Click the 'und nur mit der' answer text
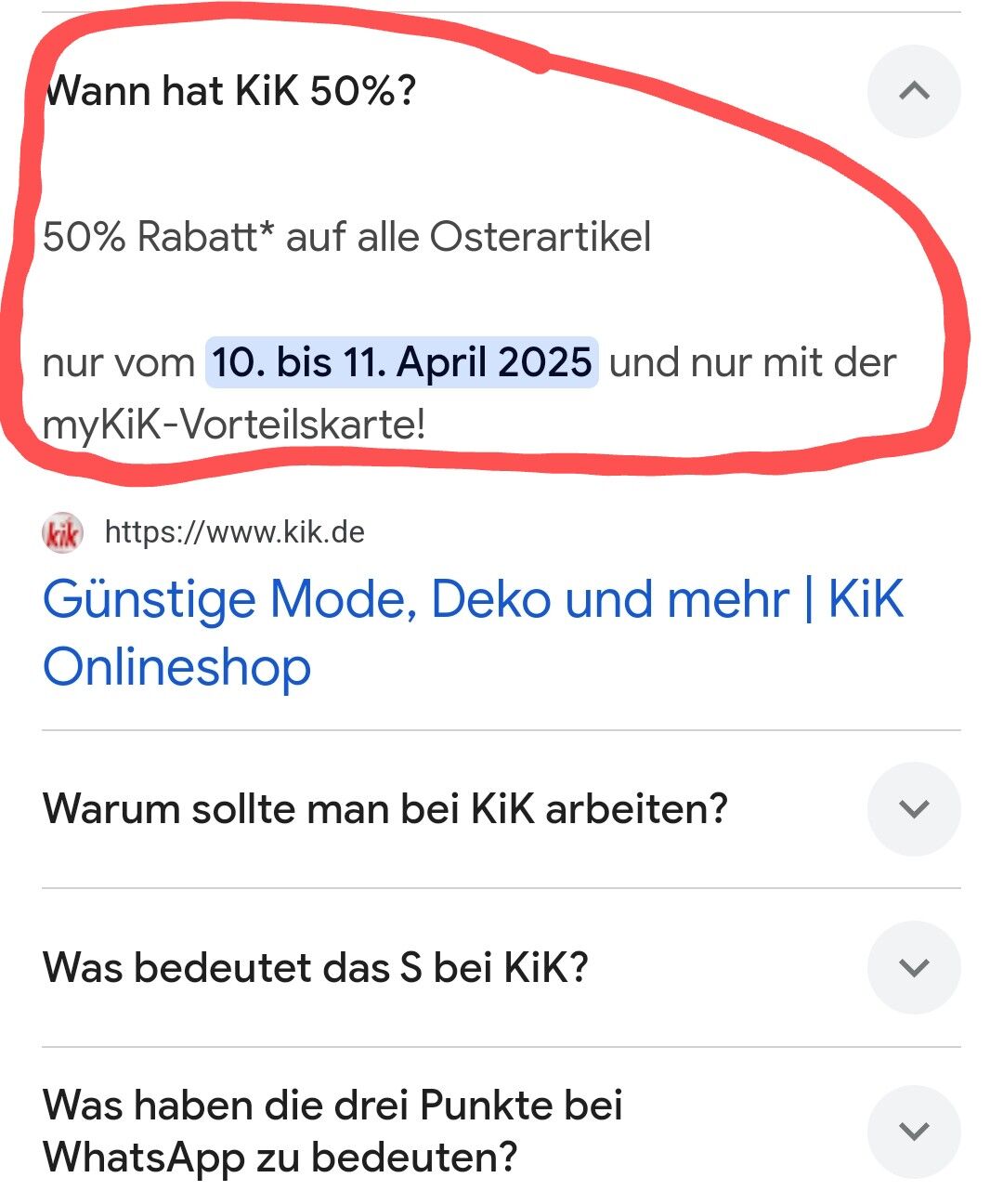The image size is (1003, 1204). click(752, 362)
